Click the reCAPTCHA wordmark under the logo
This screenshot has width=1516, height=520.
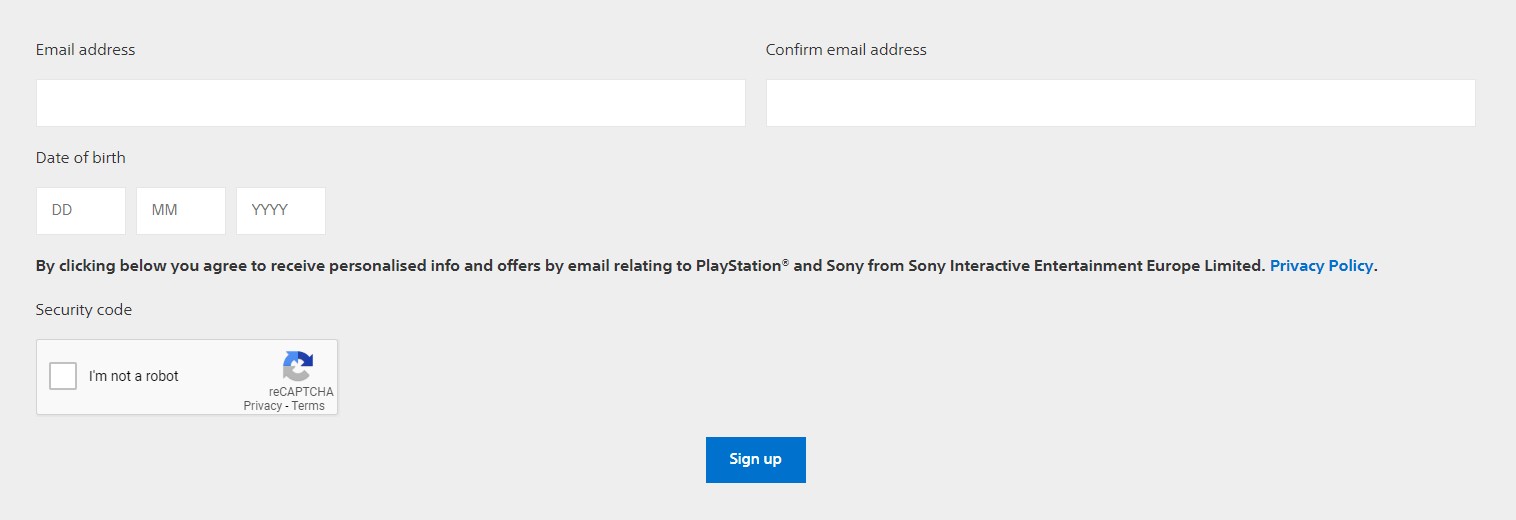pos(301,392)
